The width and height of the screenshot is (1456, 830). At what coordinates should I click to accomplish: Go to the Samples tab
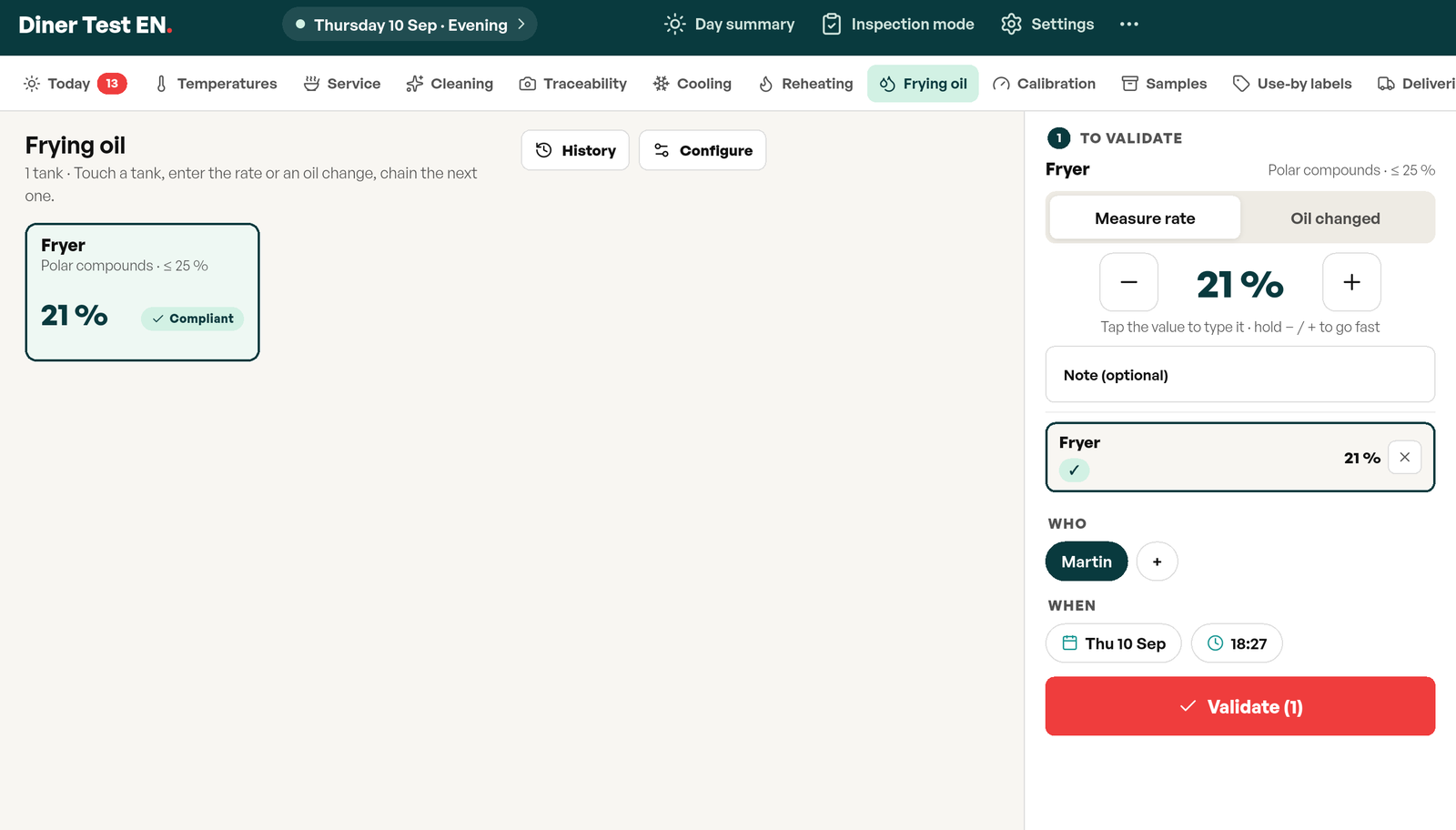point(1164,84)
